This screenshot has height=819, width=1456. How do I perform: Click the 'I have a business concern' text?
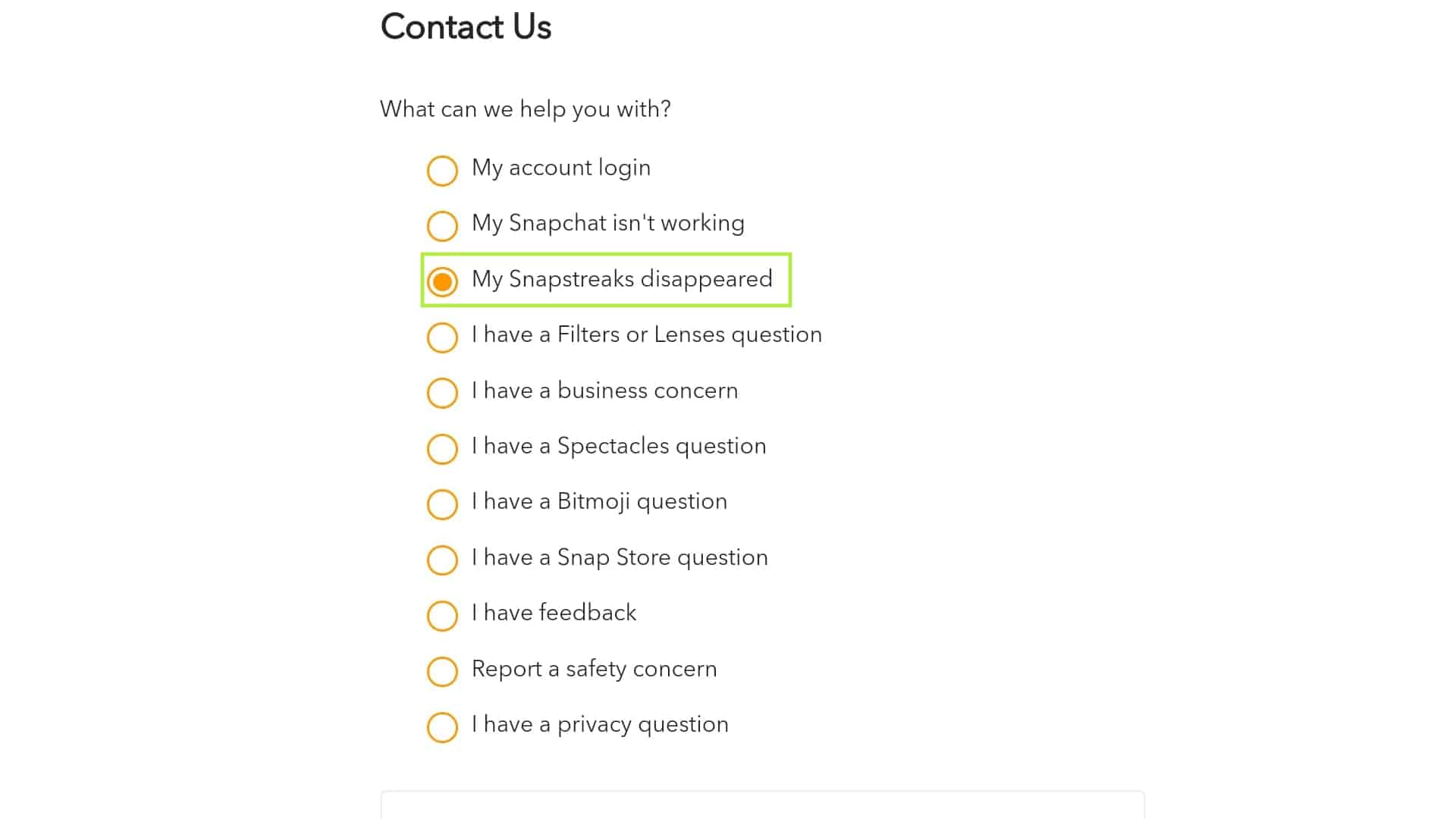pyautogui.click(x=604, y=391)
